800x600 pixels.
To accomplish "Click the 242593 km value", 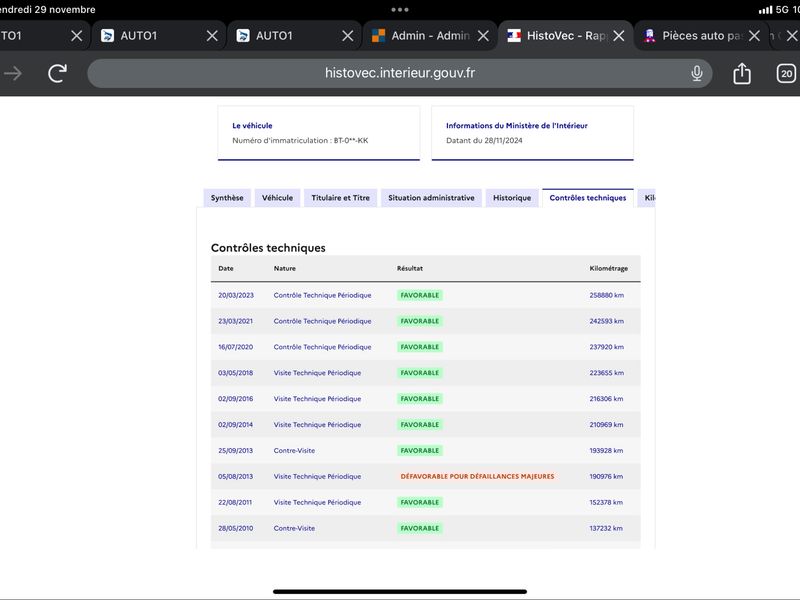I will click(607, 321).
